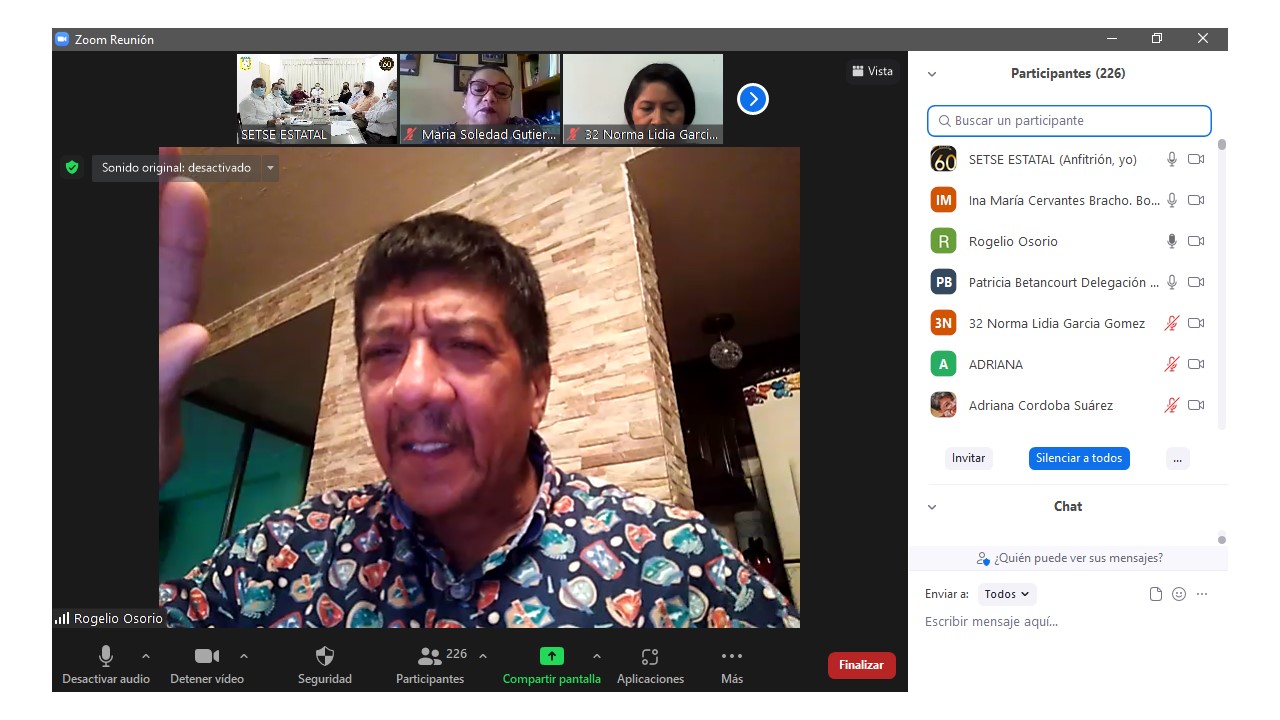Toggle camera icon for Patricia Betancourt row
Image resolution: width=1280 pixels, height=720 pixels.
[x=1196, y=282]
